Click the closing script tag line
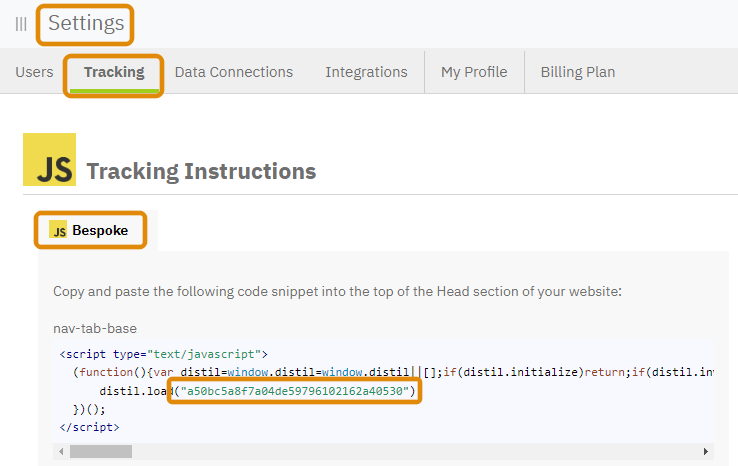738x466 pixels. pos(89,427)
